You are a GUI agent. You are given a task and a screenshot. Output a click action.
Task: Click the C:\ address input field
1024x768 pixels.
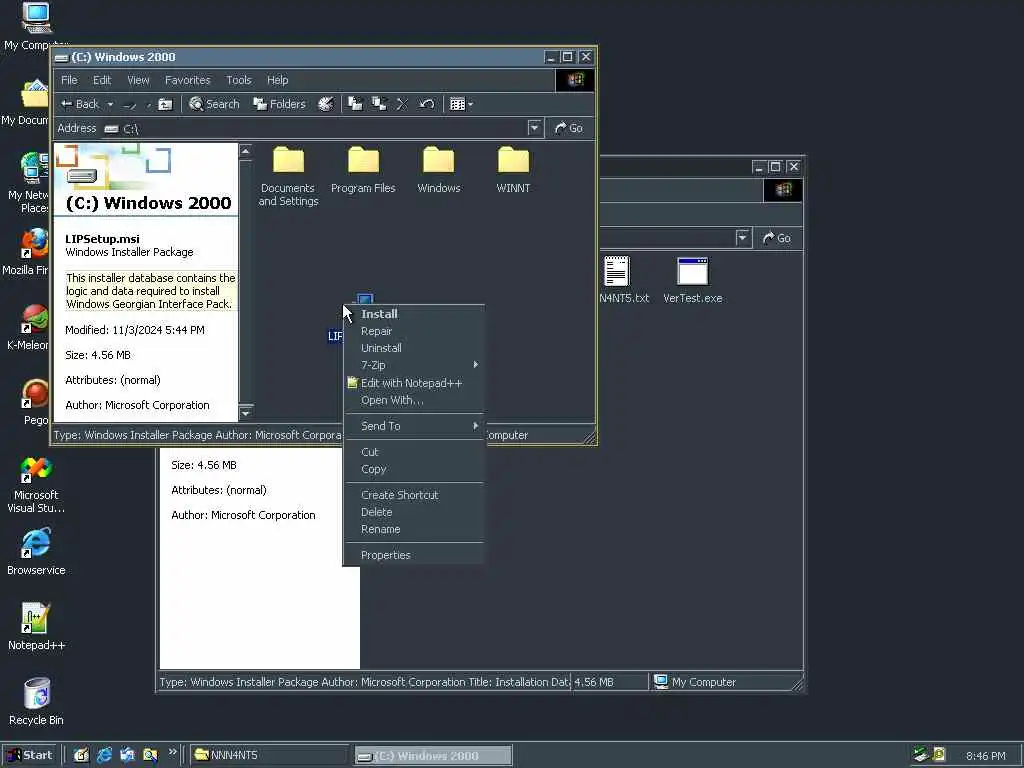click(316, 129)
